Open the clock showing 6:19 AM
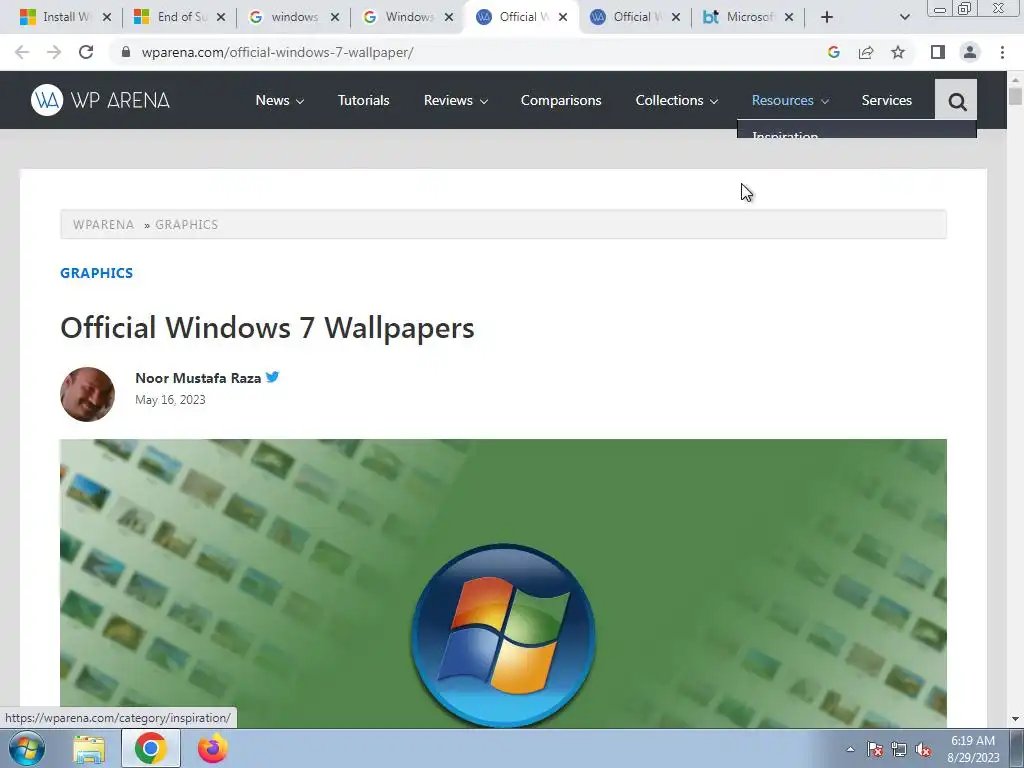 point(973,749)
